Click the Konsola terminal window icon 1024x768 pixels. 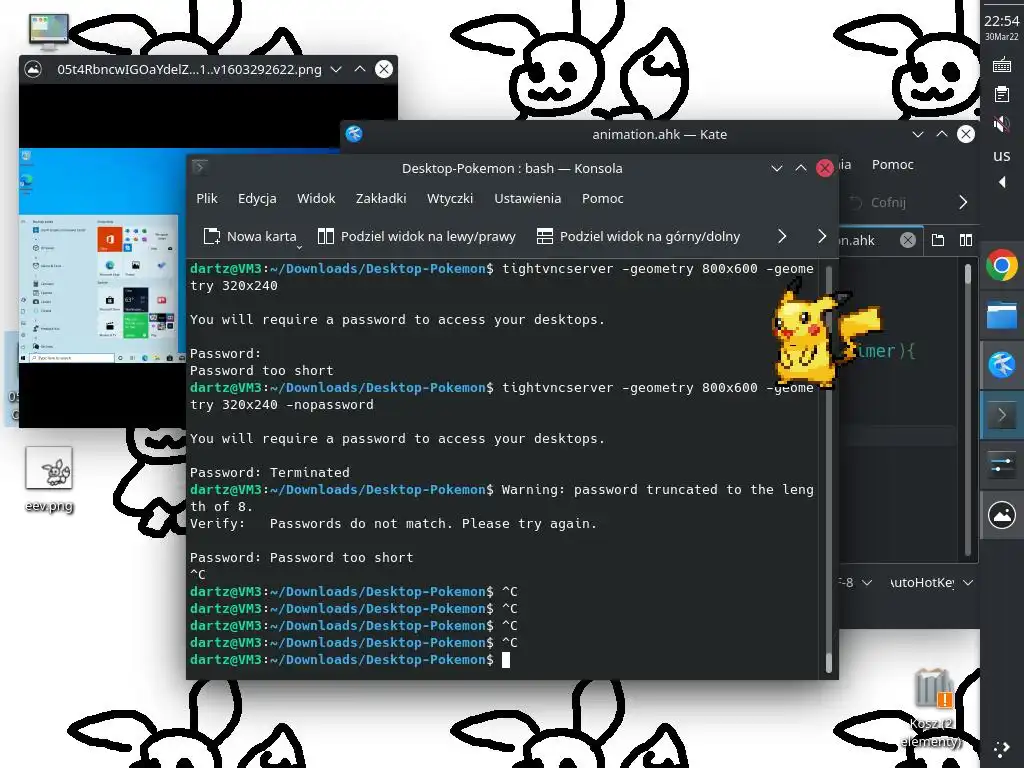[x=200, y=168]
